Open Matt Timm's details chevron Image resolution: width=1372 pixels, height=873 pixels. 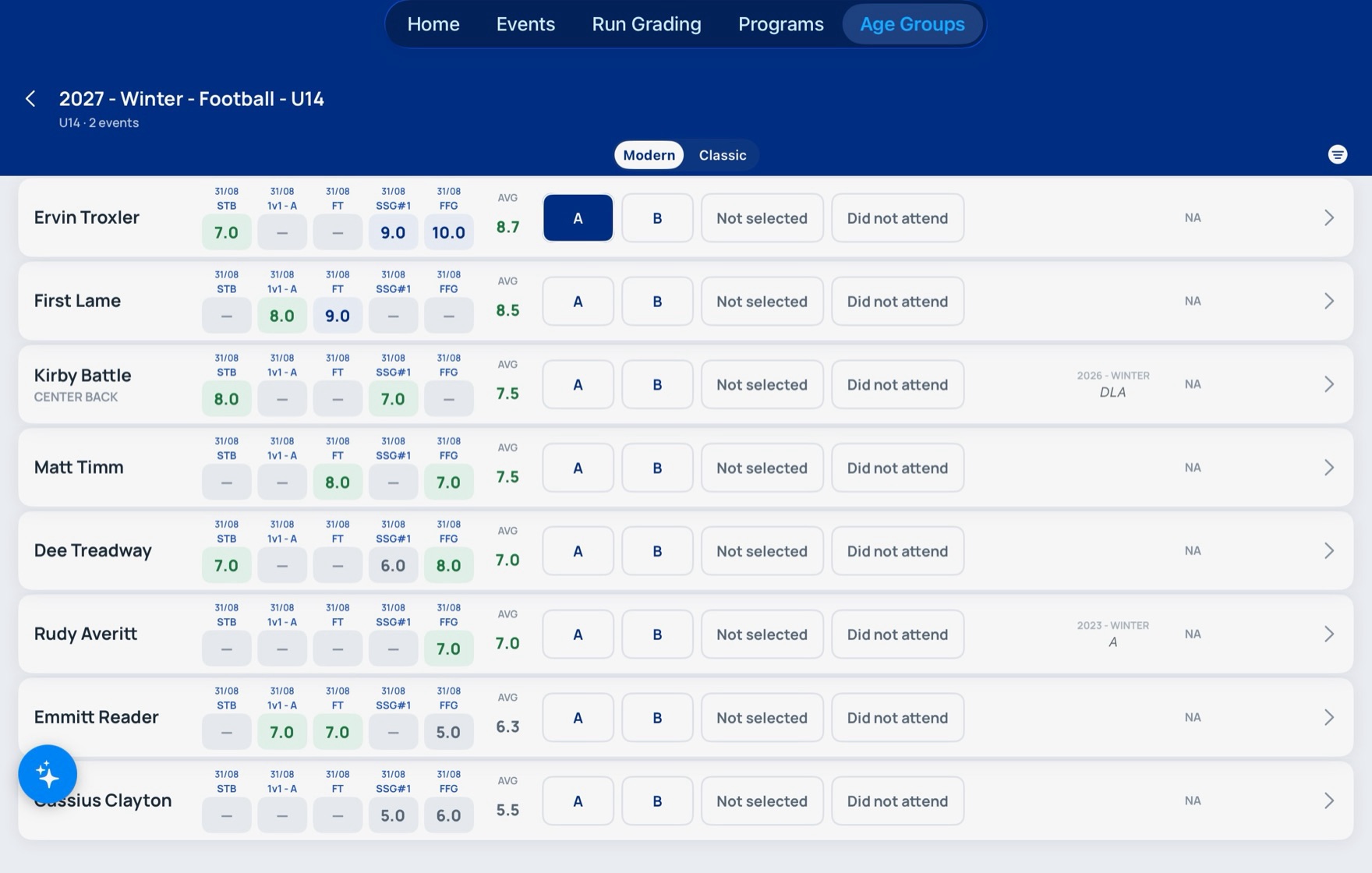coord(1329,468)
